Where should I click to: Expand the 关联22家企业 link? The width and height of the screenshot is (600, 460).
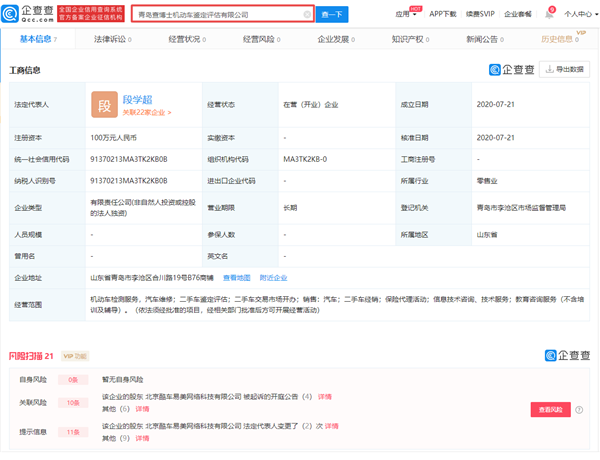pyautogui.click(x=147, y=113)
